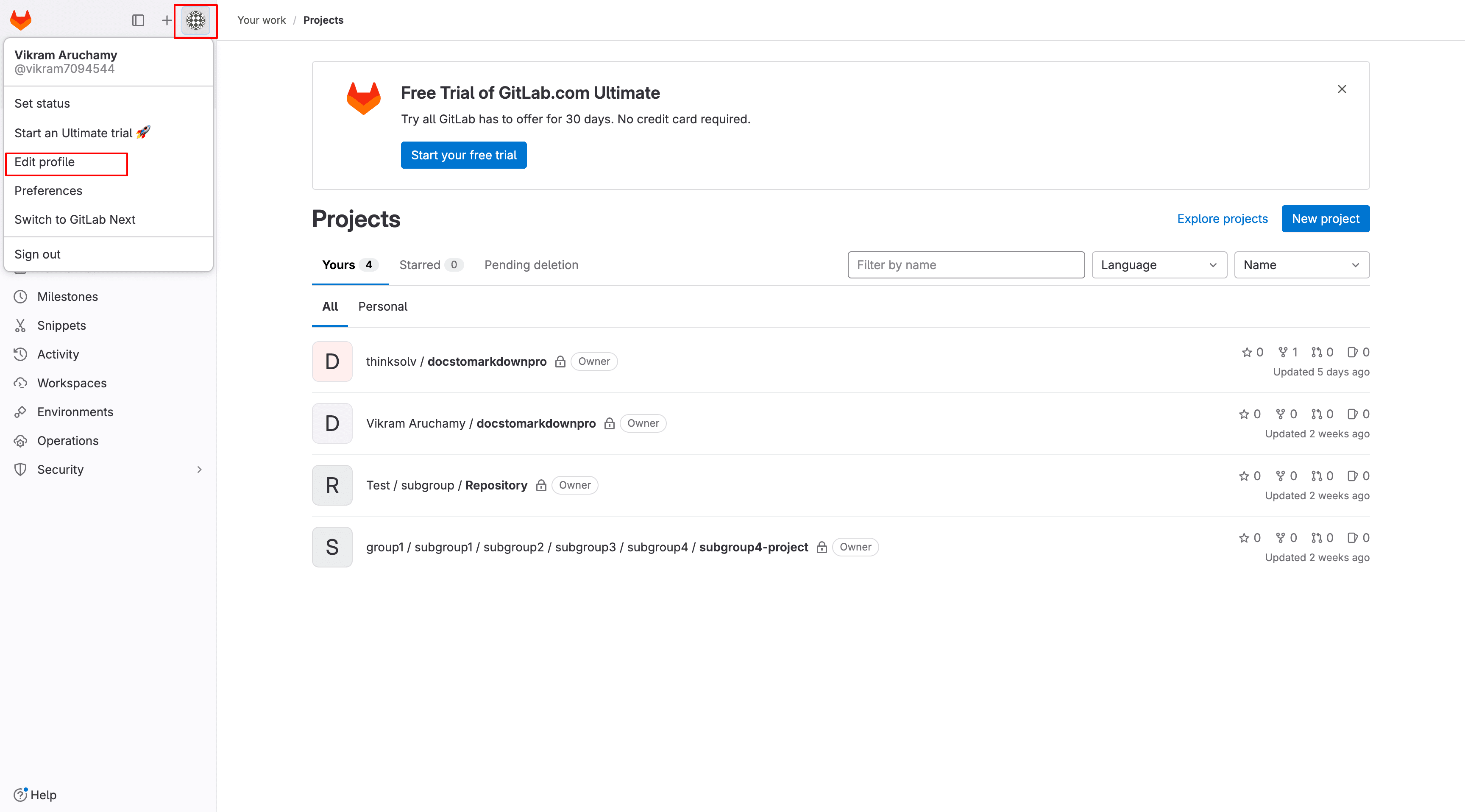1465x812 pixels.
Task: Click the Operations icon in sidebar
Action: click(20, 441)
